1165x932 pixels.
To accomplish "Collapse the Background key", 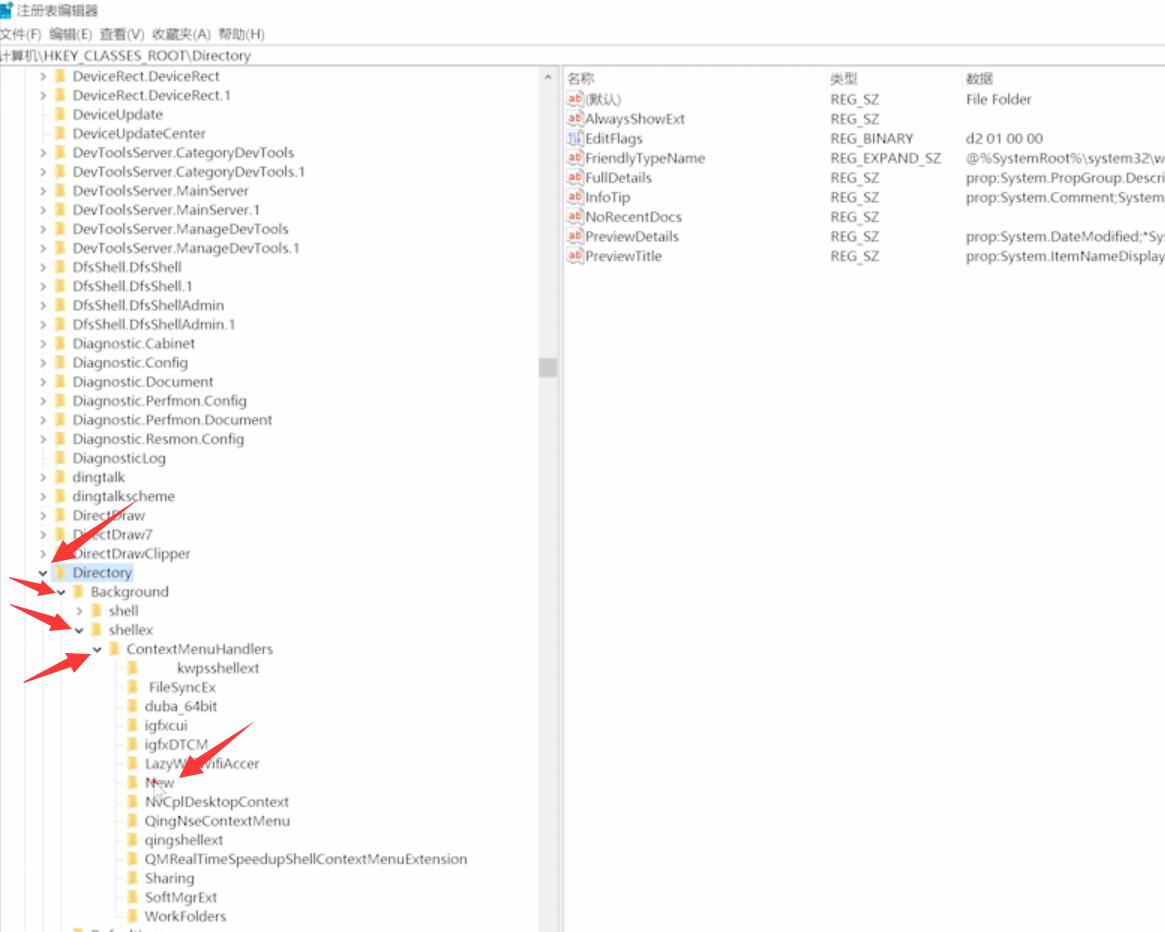I will (x=61, y=592).
